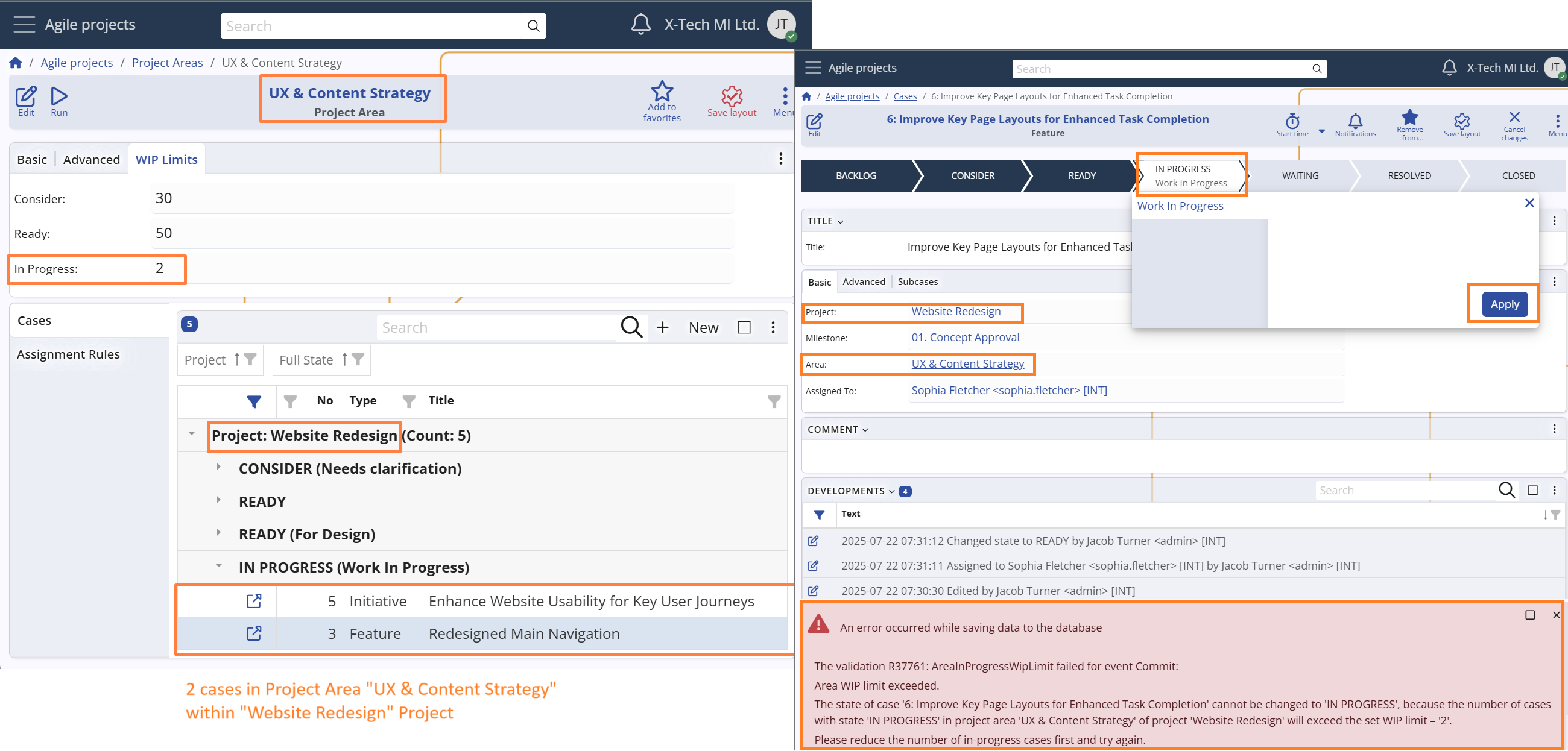Open case 5 Initiative via link icon

(x=254, y=601)
